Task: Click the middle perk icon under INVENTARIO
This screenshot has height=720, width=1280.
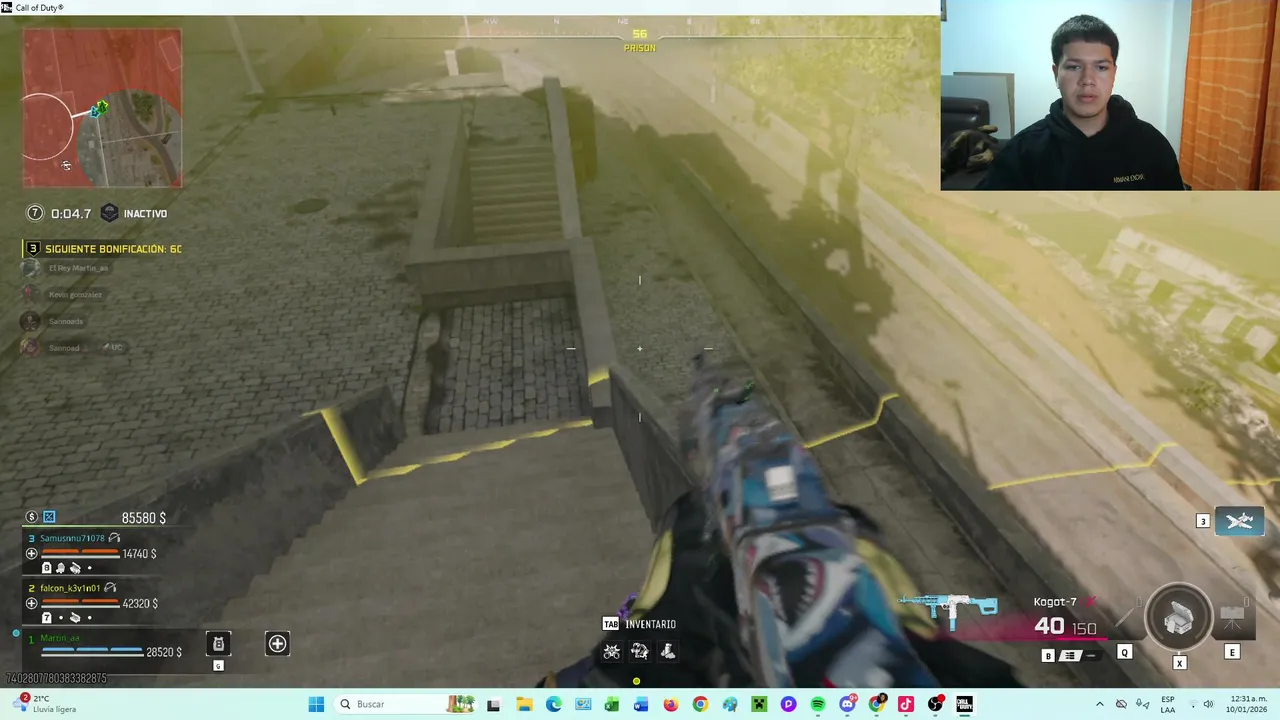Action: click(640, 652)
